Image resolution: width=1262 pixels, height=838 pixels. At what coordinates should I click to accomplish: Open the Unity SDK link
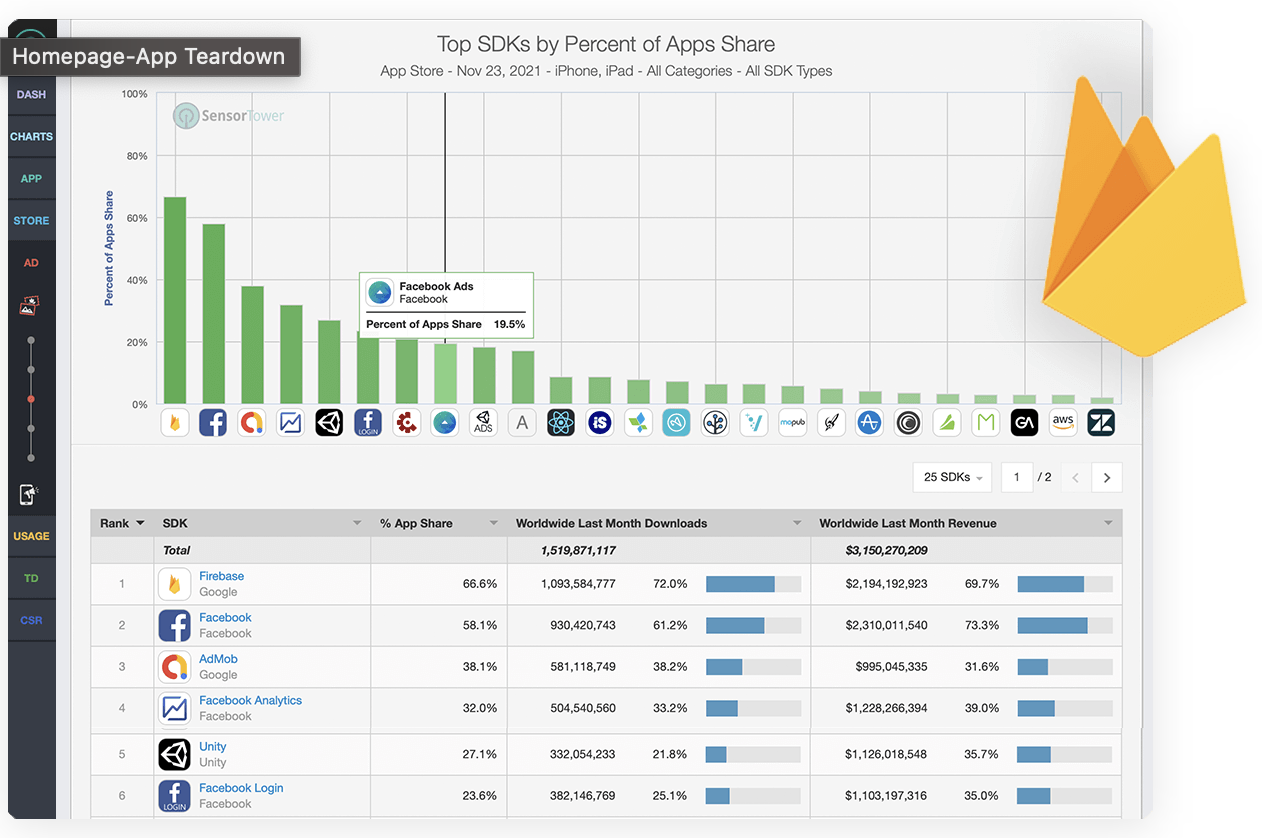pyautogui.click(x=212, y=746)
